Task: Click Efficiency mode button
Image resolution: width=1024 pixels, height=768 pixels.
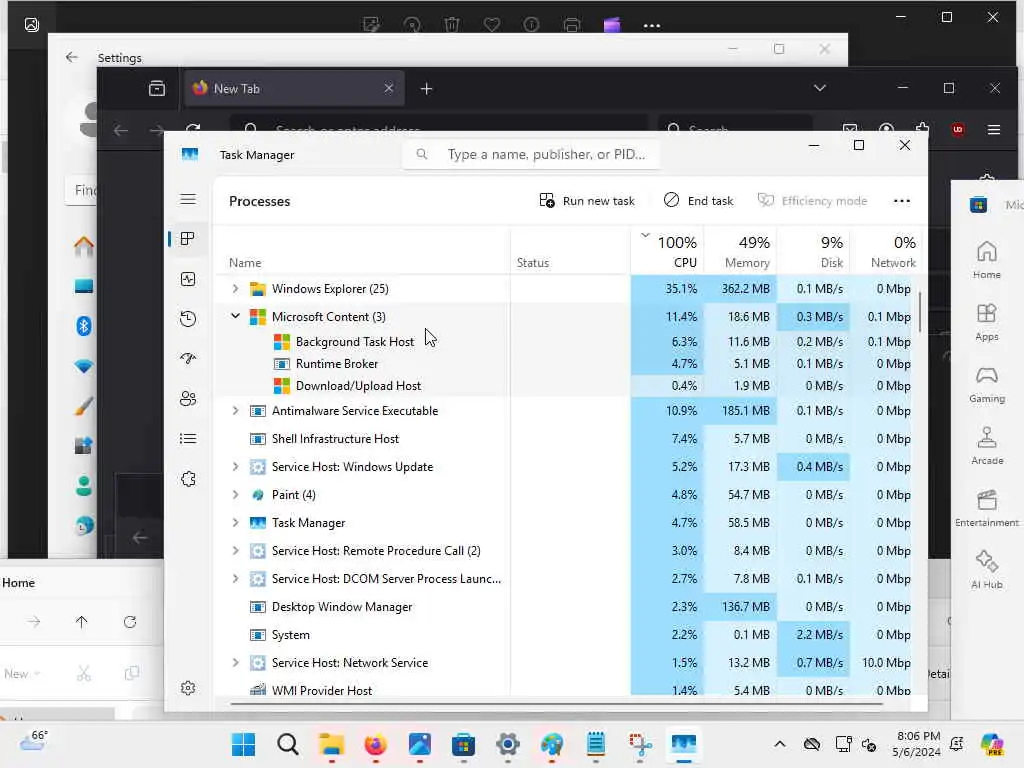Action: 812,200
